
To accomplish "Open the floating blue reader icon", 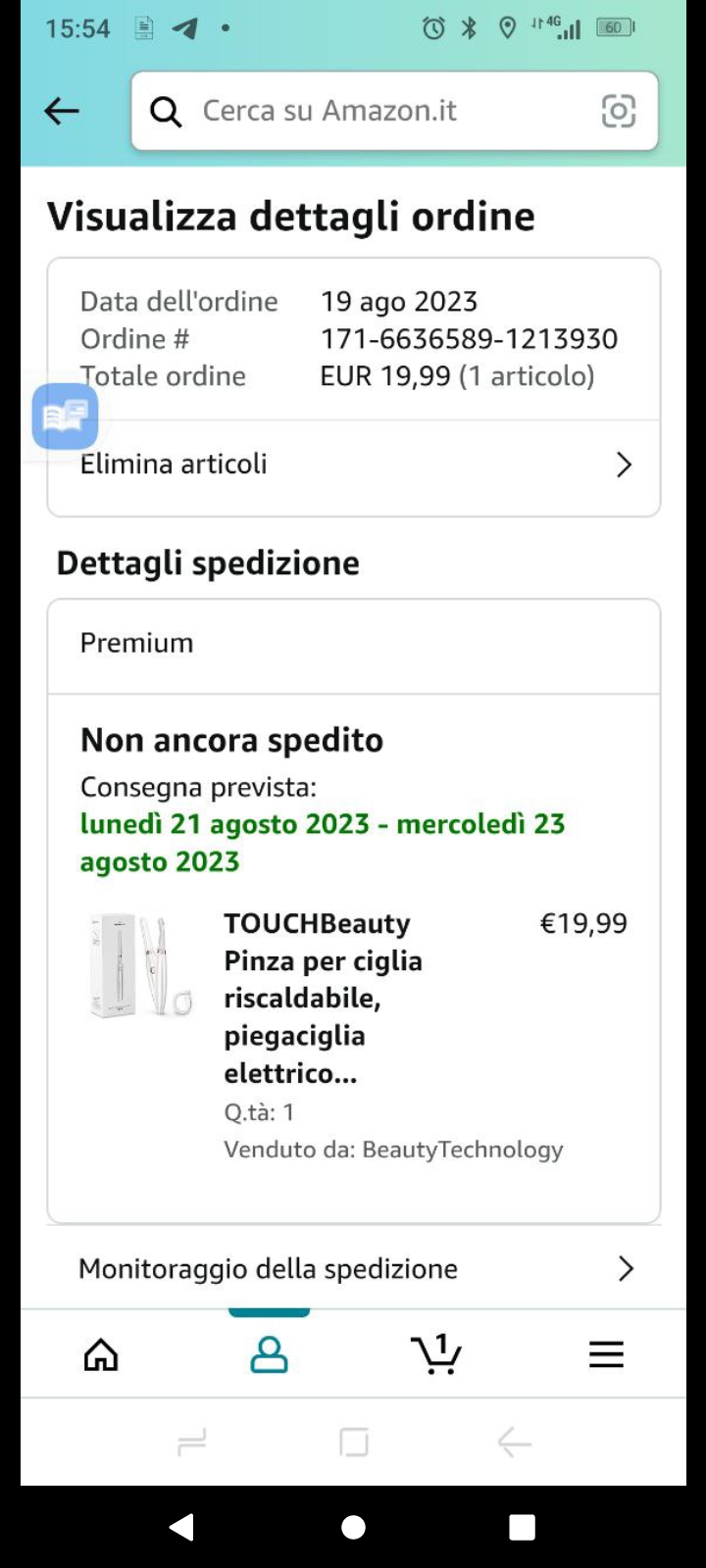I will [65, 416].
